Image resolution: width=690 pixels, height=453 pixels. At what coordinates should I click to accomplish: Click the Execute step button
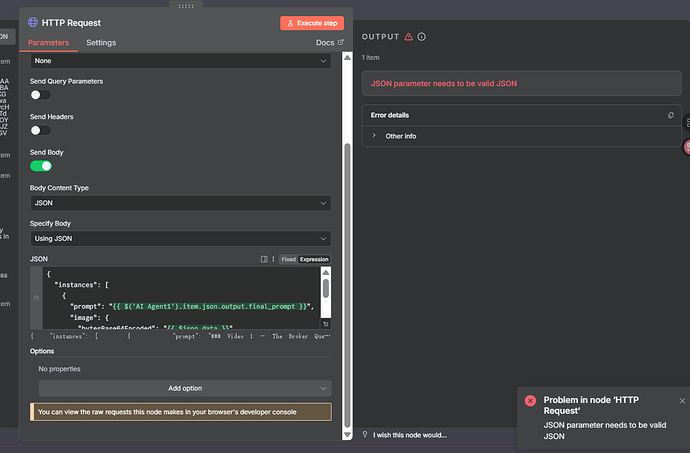(x=312, y=23)
